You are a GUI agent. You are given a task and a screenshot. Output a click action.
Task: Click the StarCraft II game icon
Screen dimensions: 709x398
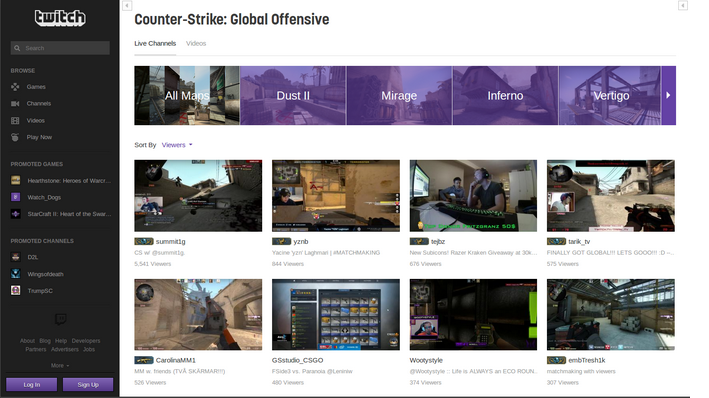15,214
